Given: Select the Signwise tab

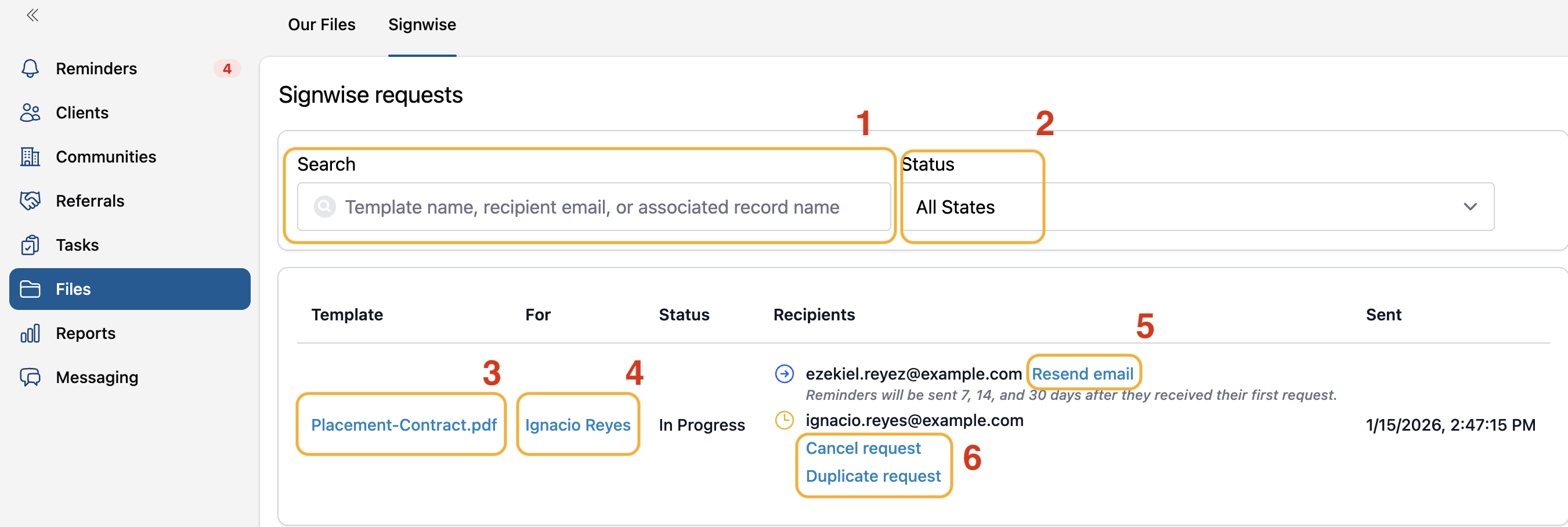Looking at the screenshot, I should click(x=422, y=25).
